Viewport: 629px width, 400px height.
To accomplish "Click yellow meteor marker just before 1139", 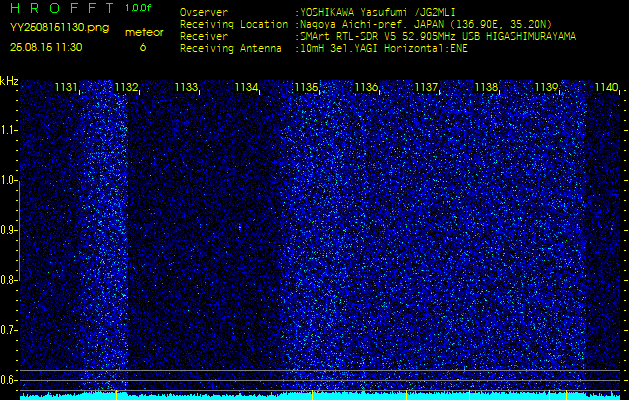I will point(549,395).
